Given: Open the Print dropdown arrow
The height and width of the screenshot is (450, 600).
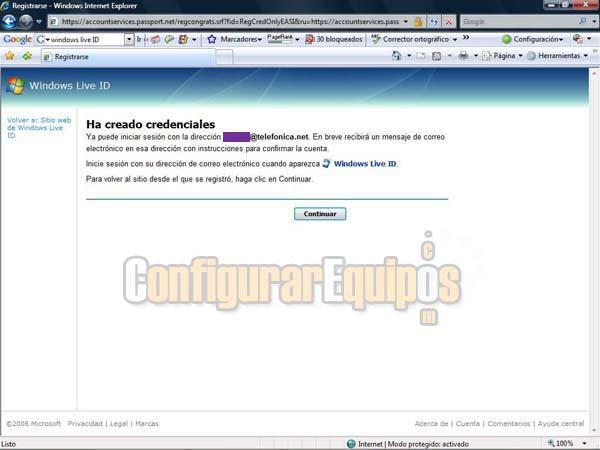Looking at the screenshot, I should click(476, 56).
